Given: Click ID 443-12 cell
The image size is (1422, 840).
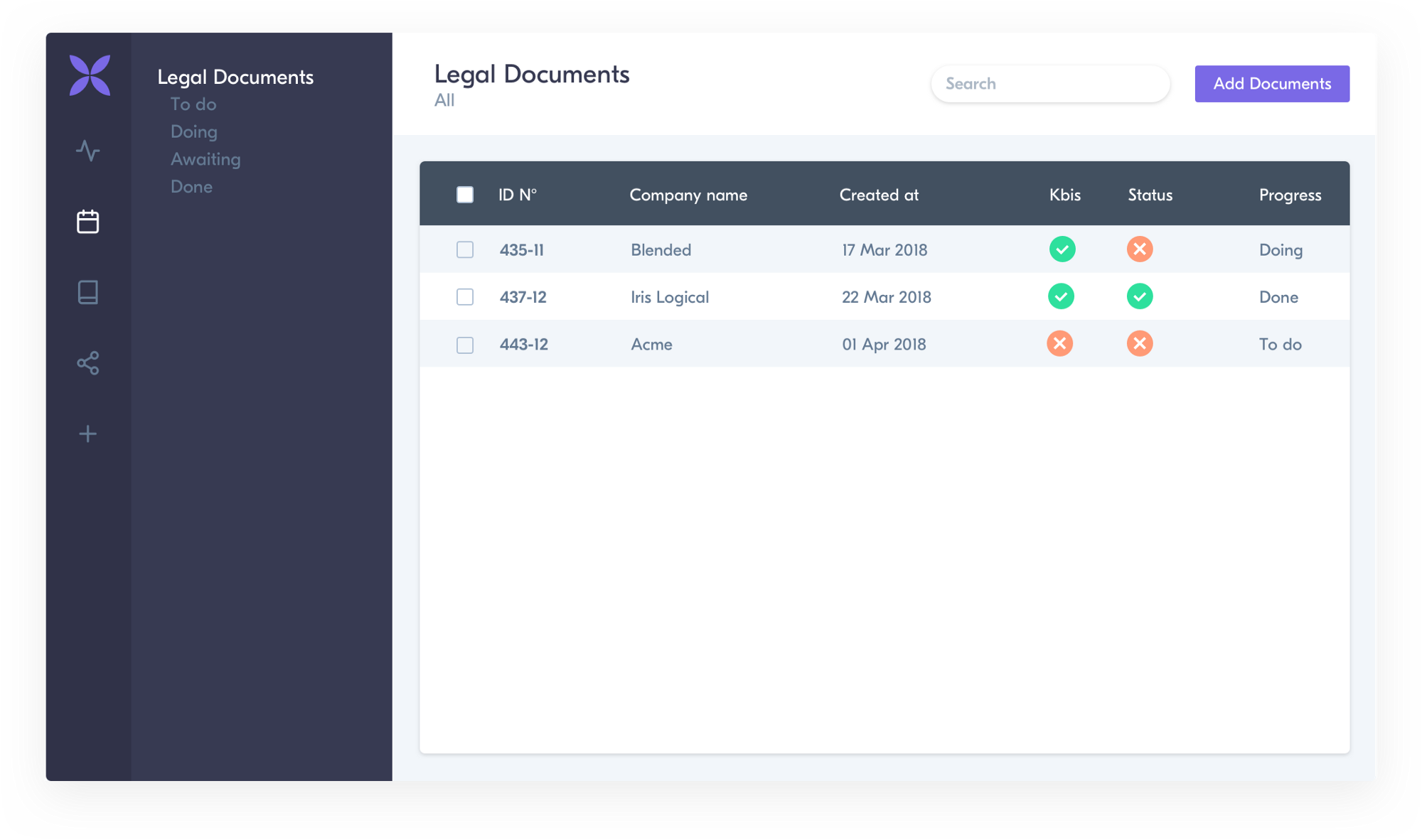Looking at the screenshot, I should pos(524,345).
